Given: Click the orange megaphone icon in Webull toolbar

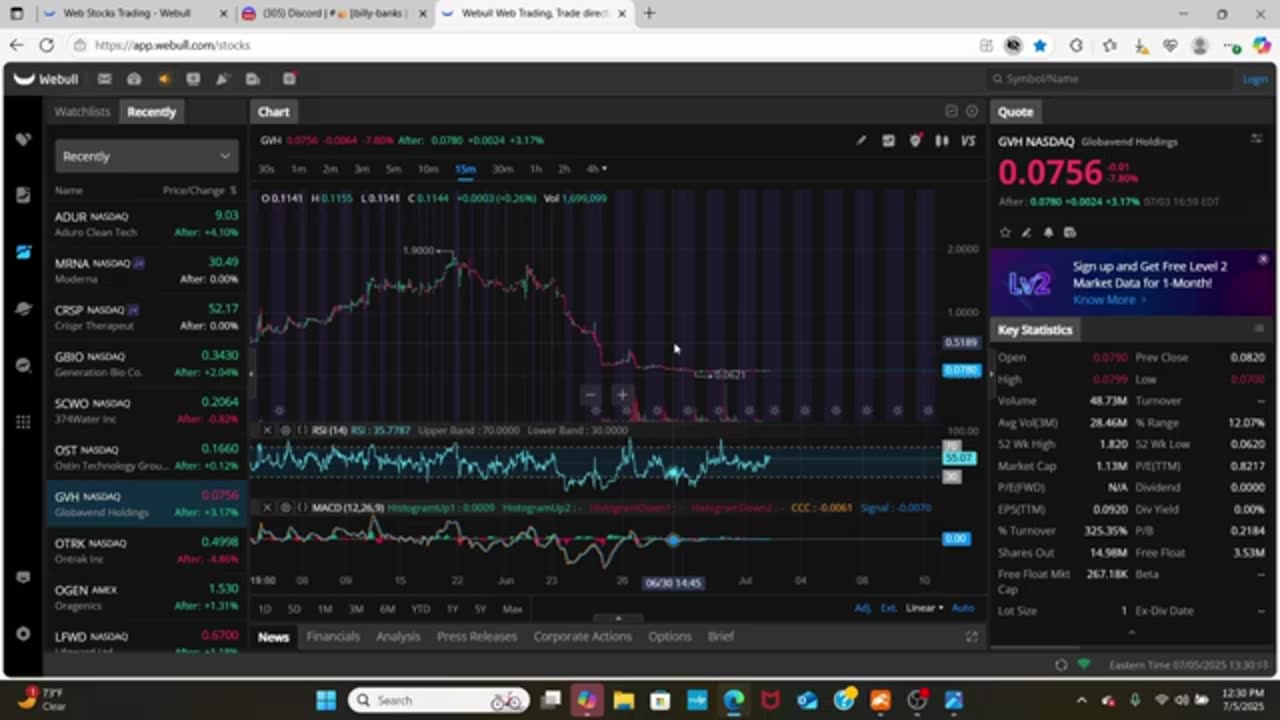Looking at the screenshot, I should pyautogui.click(x=164, y=79).
